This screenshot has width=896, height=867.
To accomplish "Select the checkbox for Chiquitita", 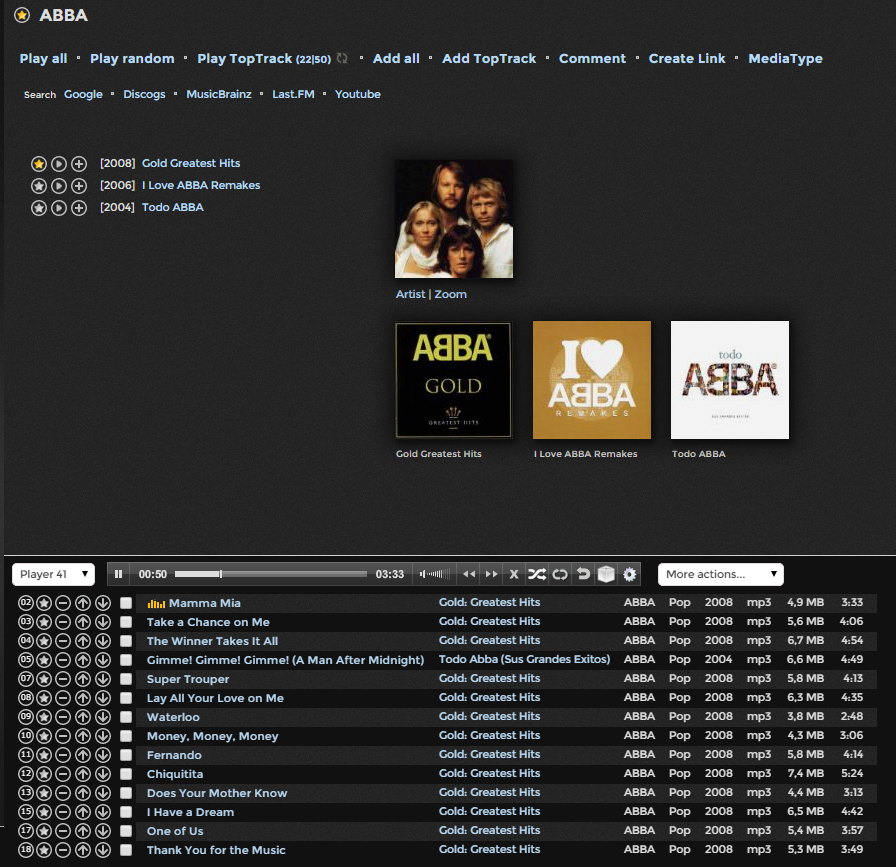I will 126,774.
